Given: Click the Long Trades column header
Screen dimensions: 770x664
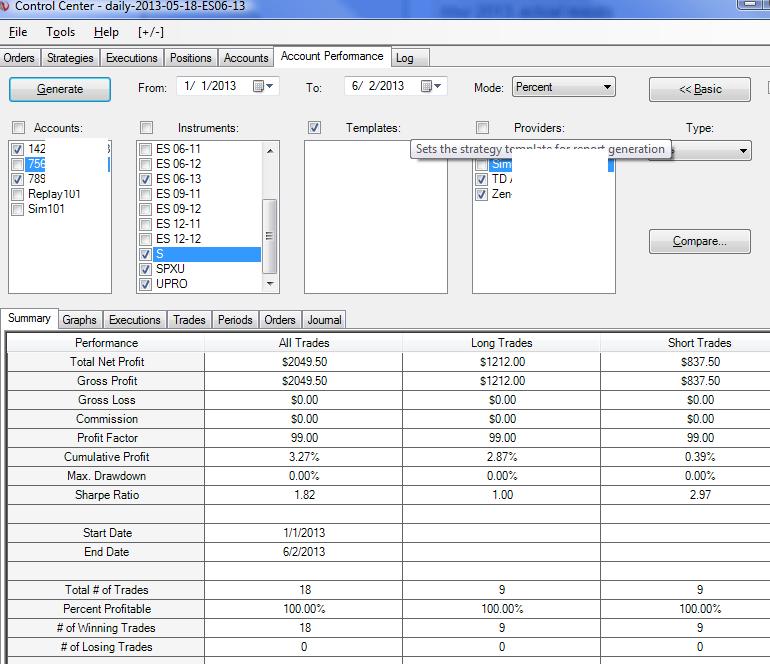Looking at the screenshot, I should point(501,343).
